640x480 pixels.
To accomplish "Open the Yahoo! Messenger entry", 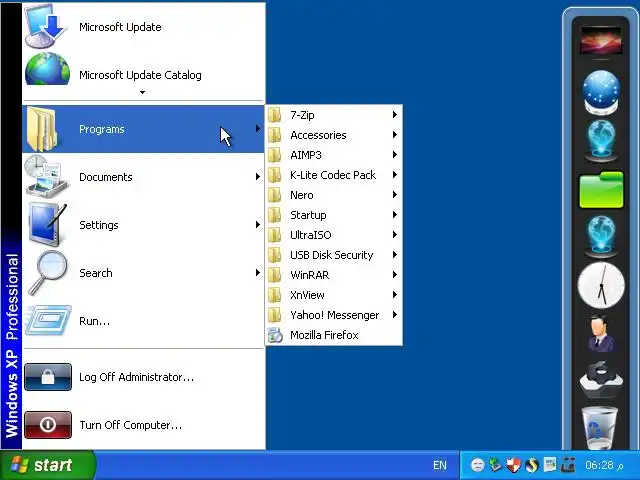I will [x=333, y=315].
